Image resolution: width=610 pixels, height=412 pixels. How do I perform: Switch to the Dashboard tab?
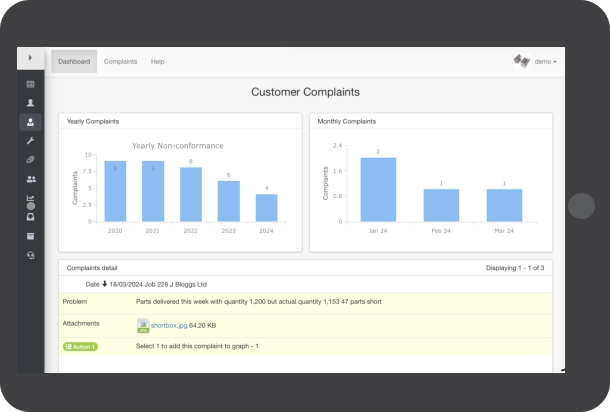[x=74, y=62]
